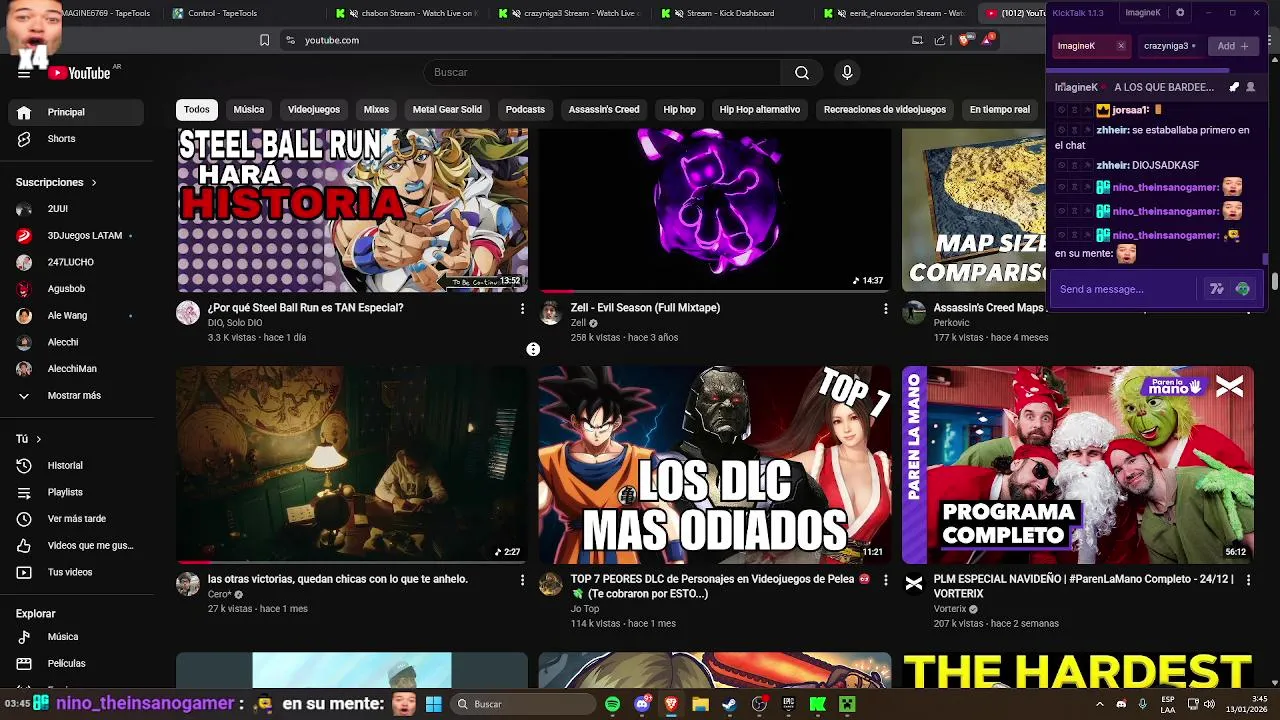
Task: Select the Mixes filter chip
Action: pos(376,109)
